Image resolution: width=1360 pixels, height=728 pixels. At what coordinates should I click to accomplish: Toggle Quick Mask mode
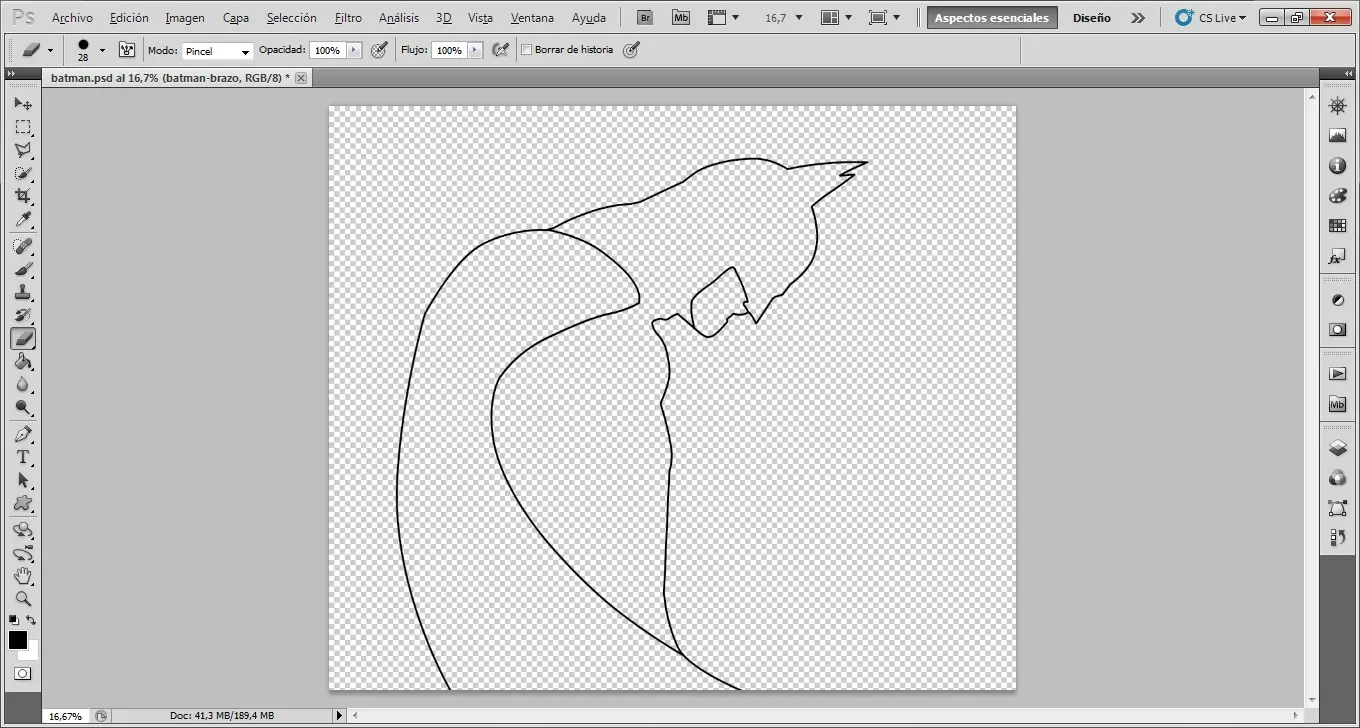[x=22, y=674]
